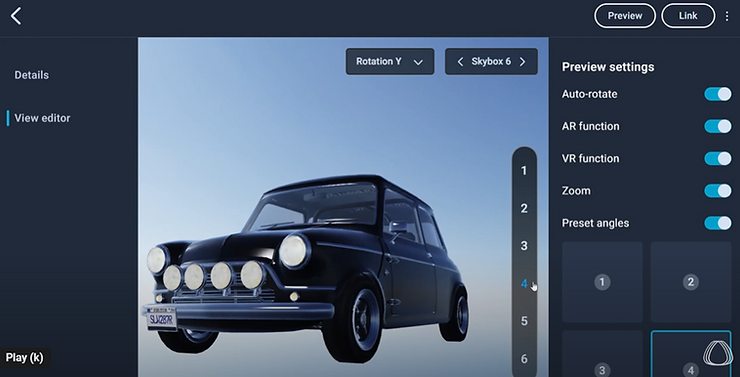The height and width of the screenshot is (377, 740).
Task: Select preset angle 1 in the viewer strip
Action: [x=524, y=171]
